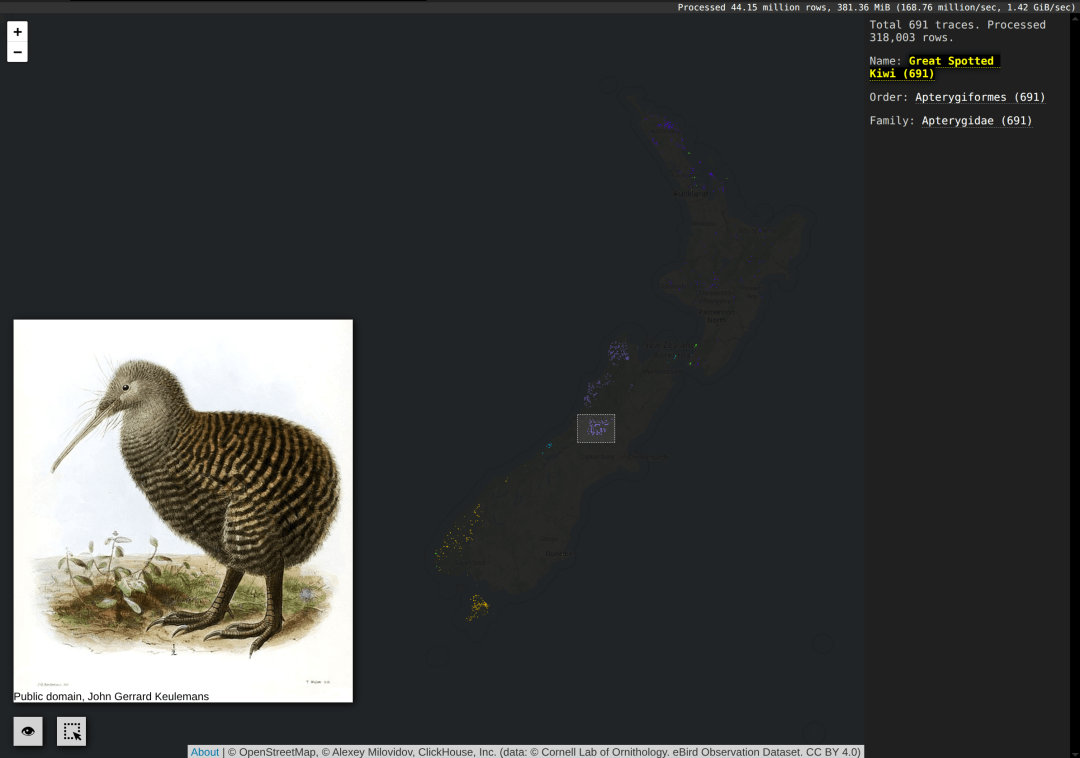Zoom in on the map

[18, 32]
